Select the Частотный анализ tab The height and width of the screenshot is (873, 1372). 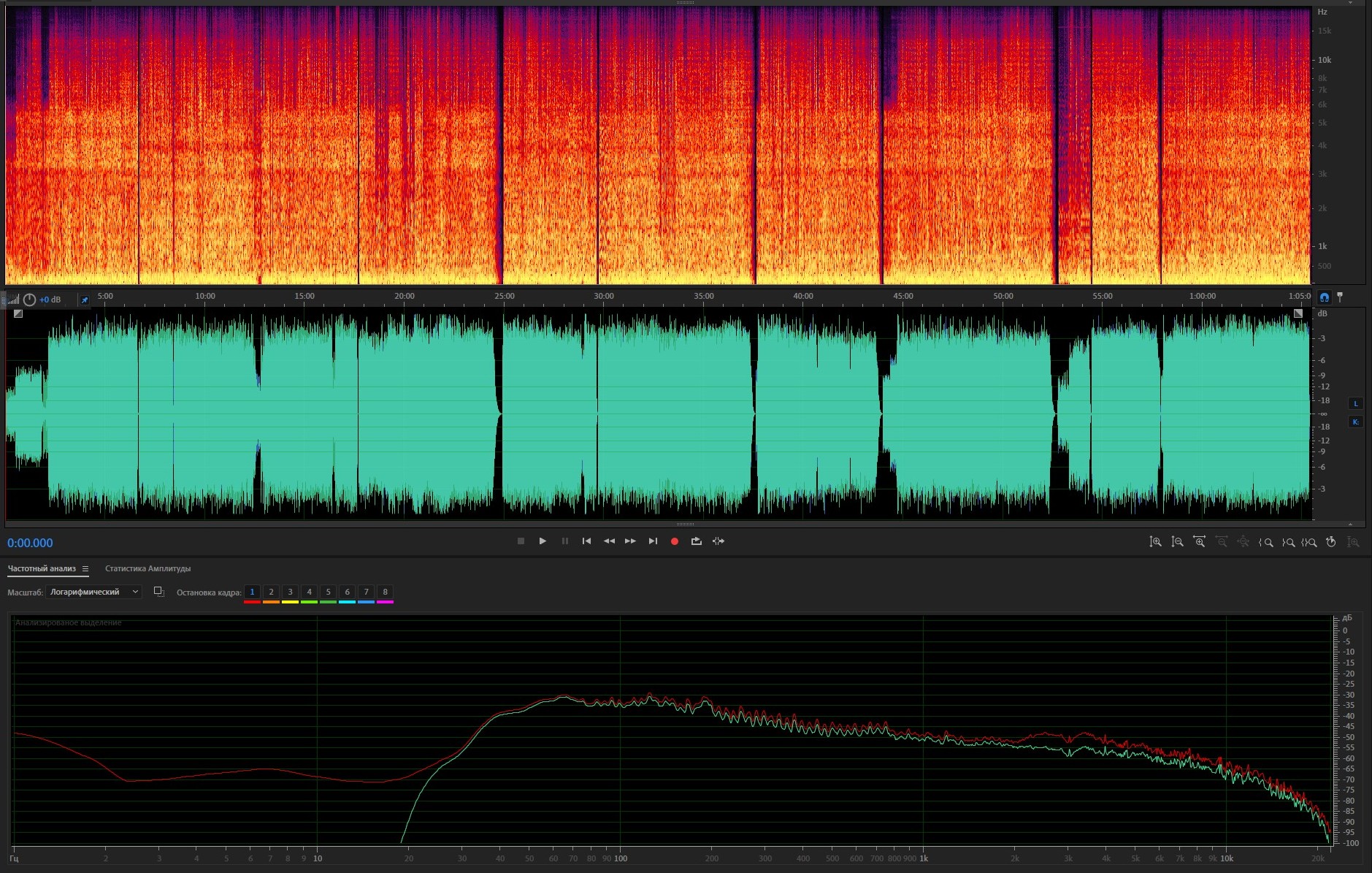tap(42, 568)
